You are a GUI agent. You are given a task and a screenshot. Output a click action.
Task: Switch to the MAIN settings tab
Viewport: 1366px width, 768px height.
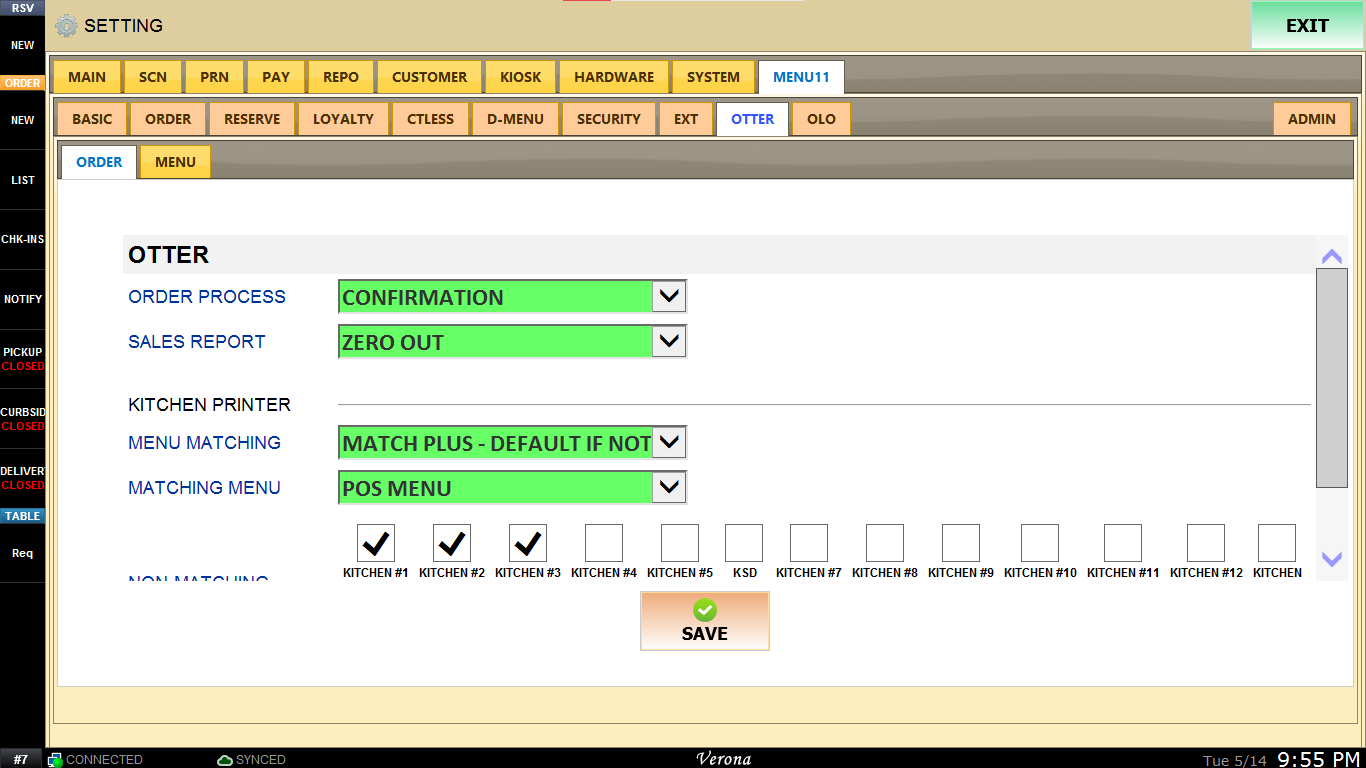[87, 77]
